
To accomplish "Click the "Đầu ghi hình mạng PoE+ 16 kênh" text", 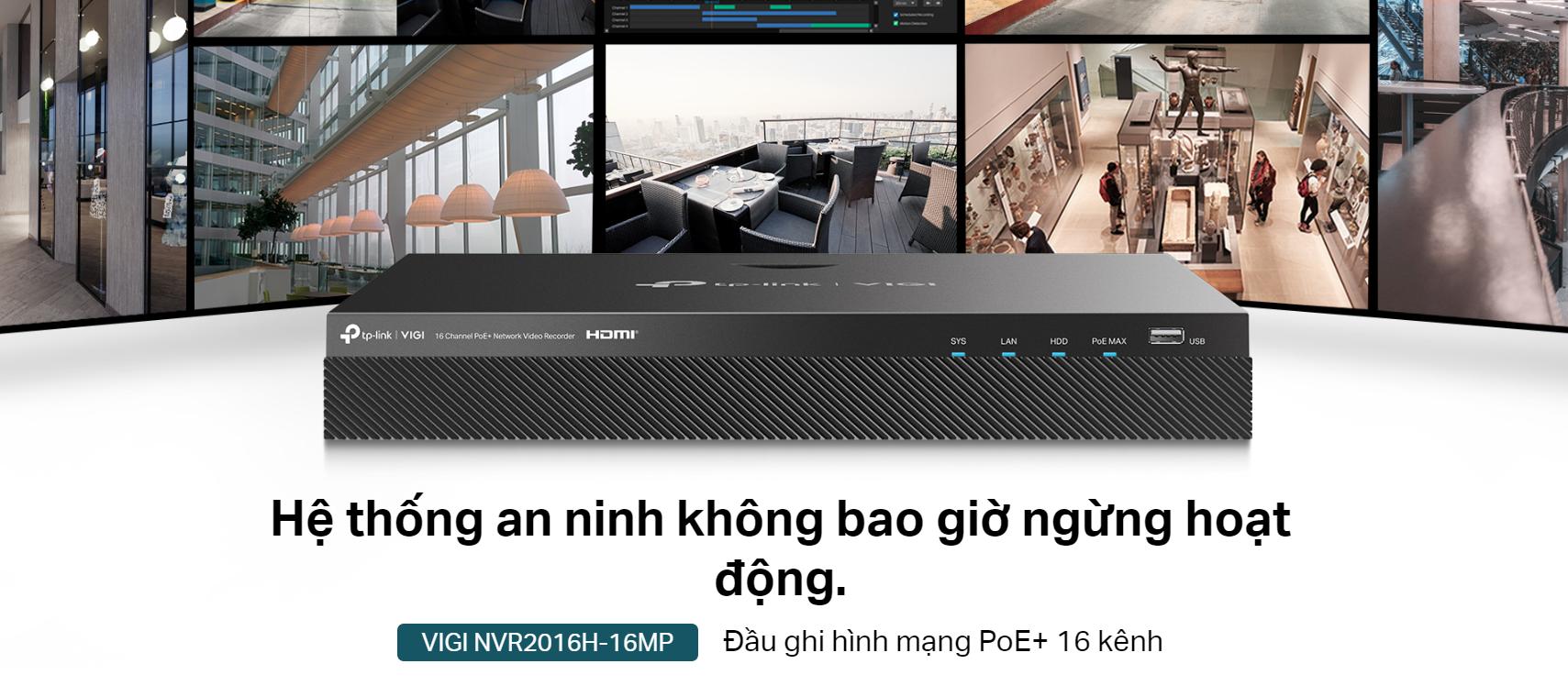I will click(x=942, y=641).
